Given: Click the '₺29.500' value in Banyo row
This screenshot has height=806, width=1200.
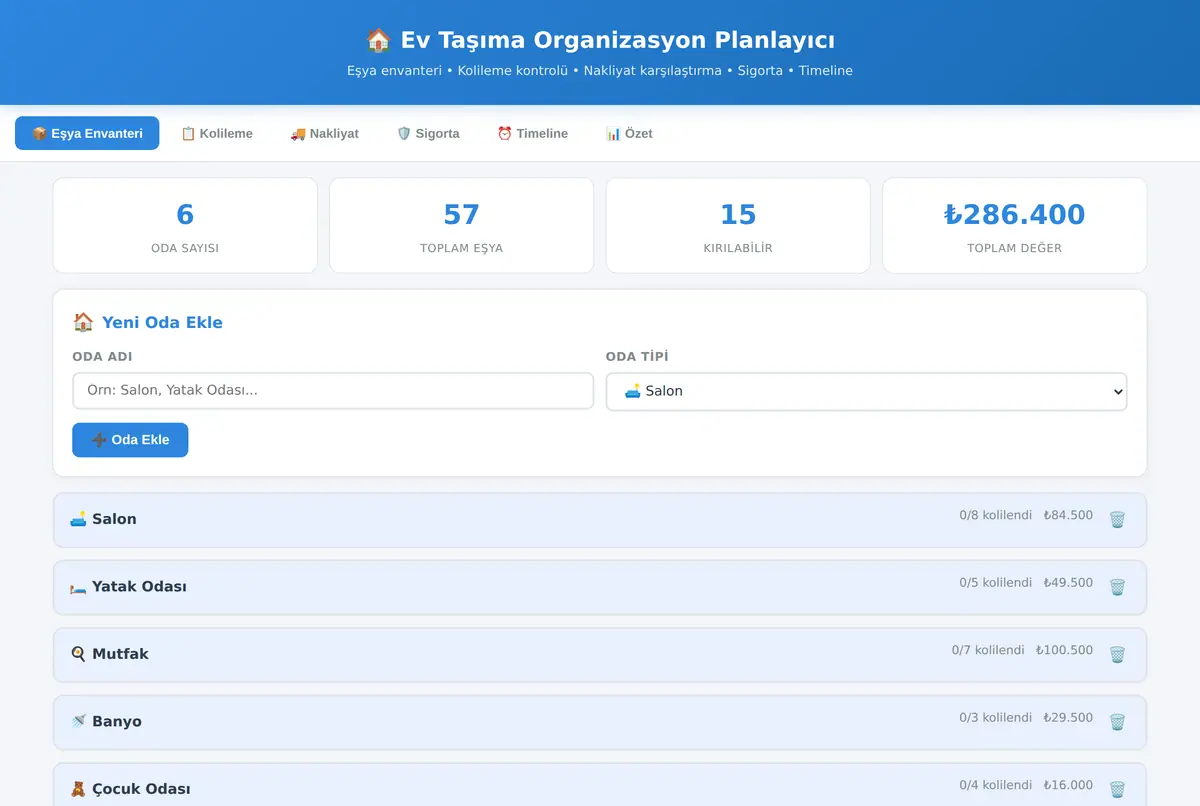Looking at the screenshot, I should point(1068,718).
